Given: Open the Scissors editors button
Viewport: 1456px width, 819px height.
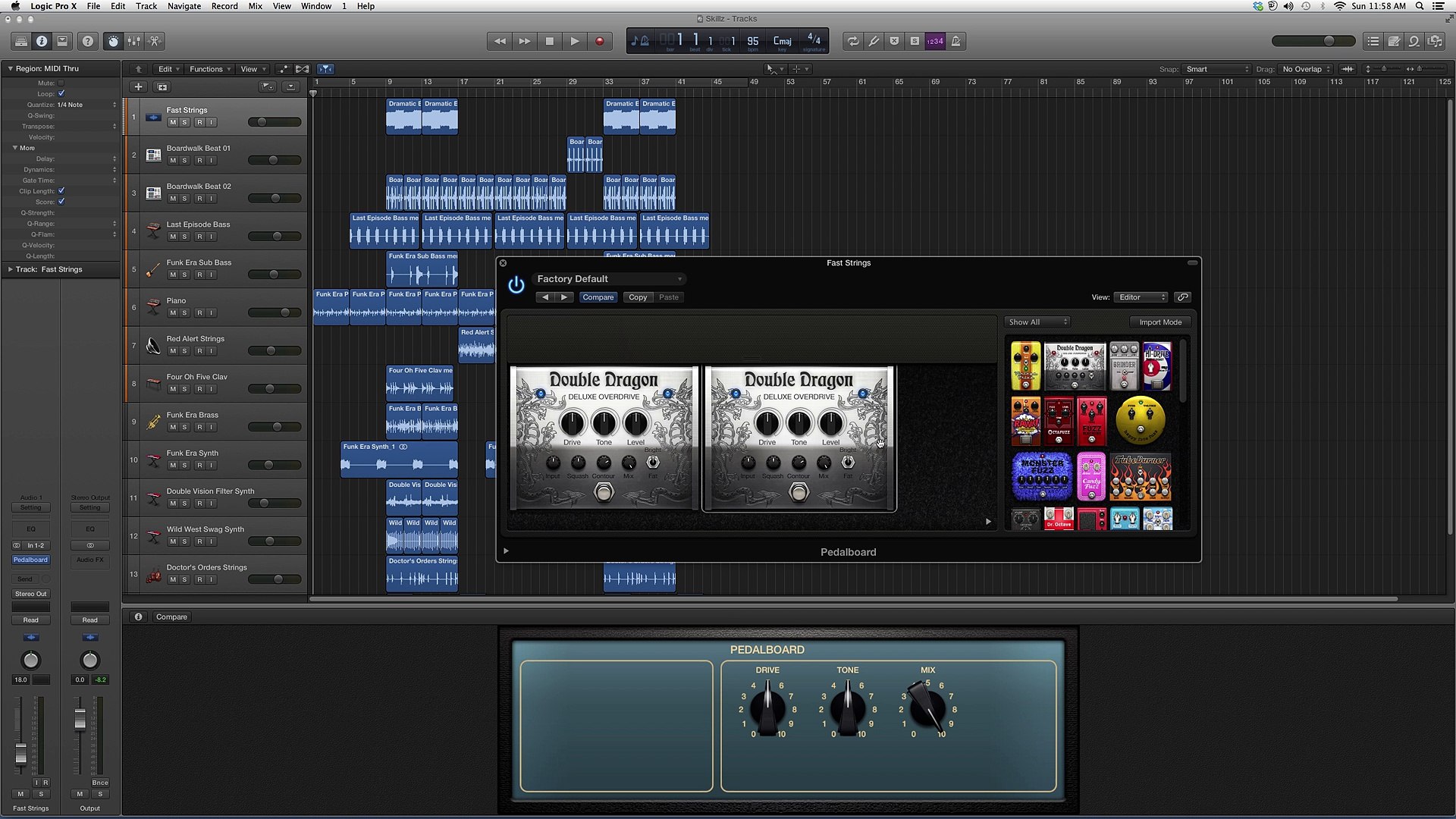Looking at the screenshot, I should click(x=154, y=41).
